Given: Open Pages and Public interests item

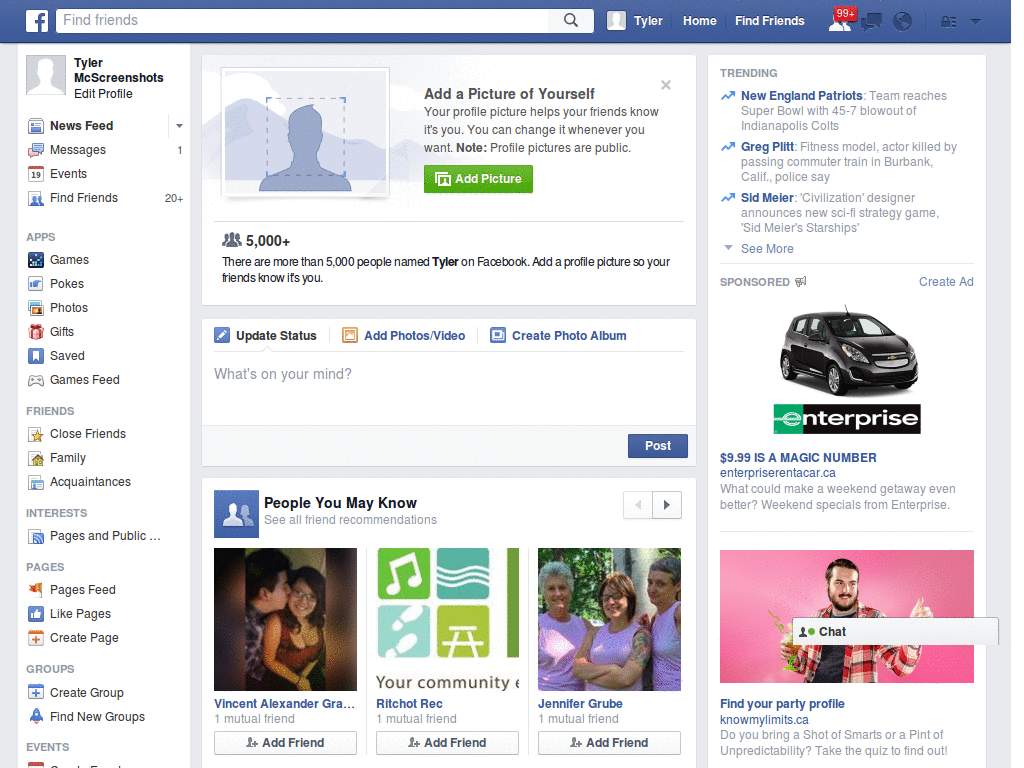Looking at the screenshot, I should click(x=95, y=536).
